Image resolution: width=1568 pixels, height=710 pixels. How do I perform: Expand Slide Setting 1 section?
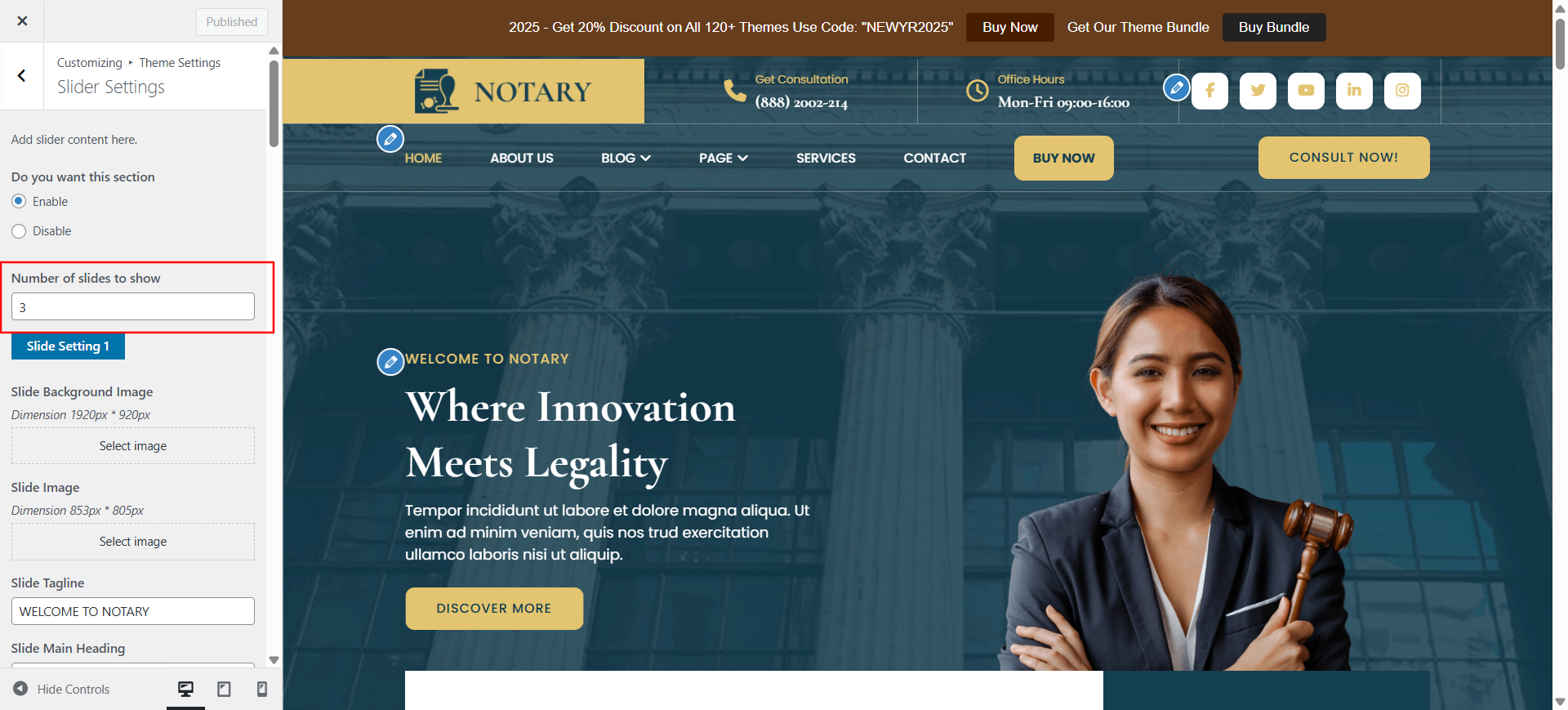click(x=68, y=346)
